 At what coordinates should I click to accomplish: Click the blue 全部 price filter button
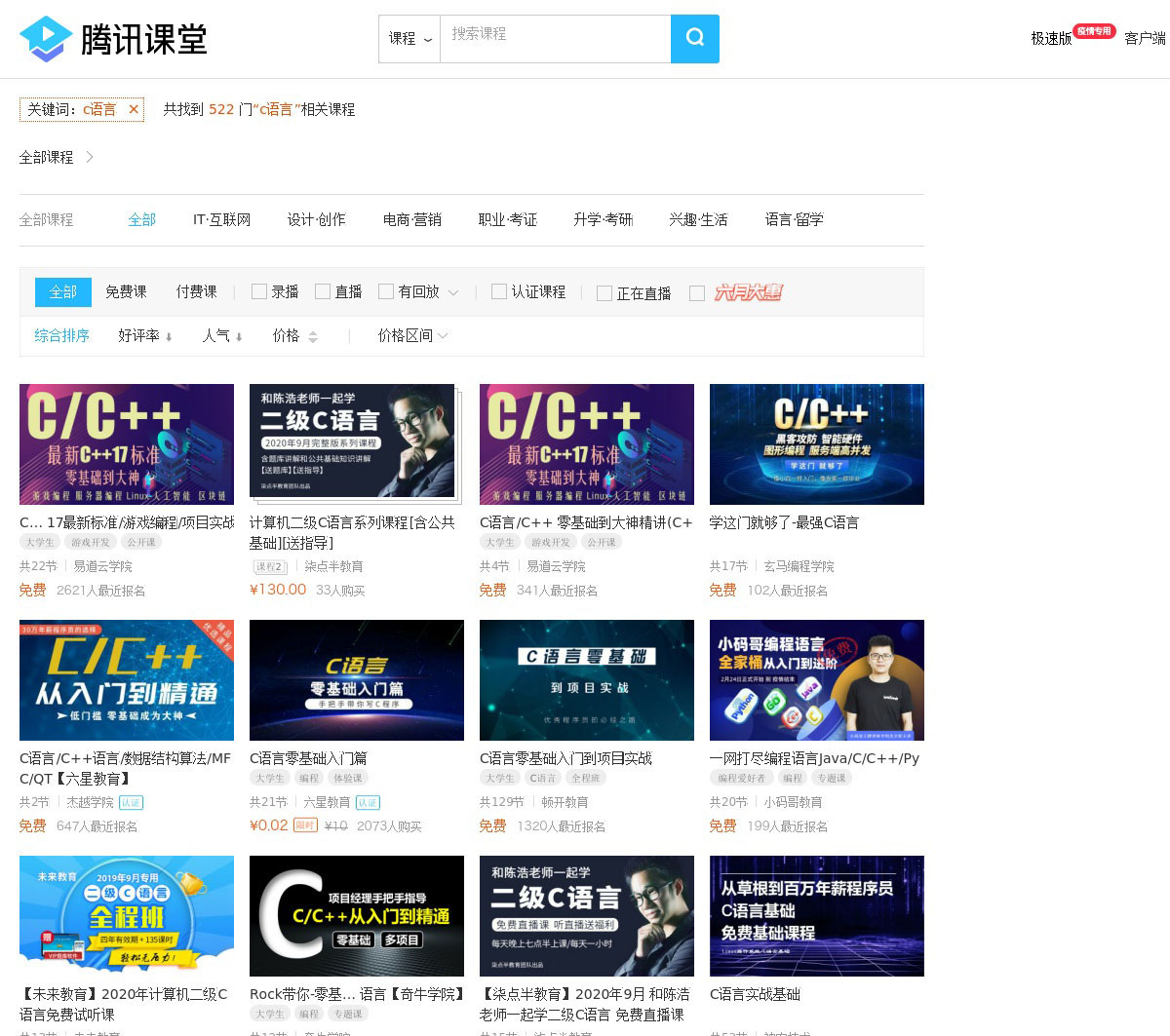[63, 291]
